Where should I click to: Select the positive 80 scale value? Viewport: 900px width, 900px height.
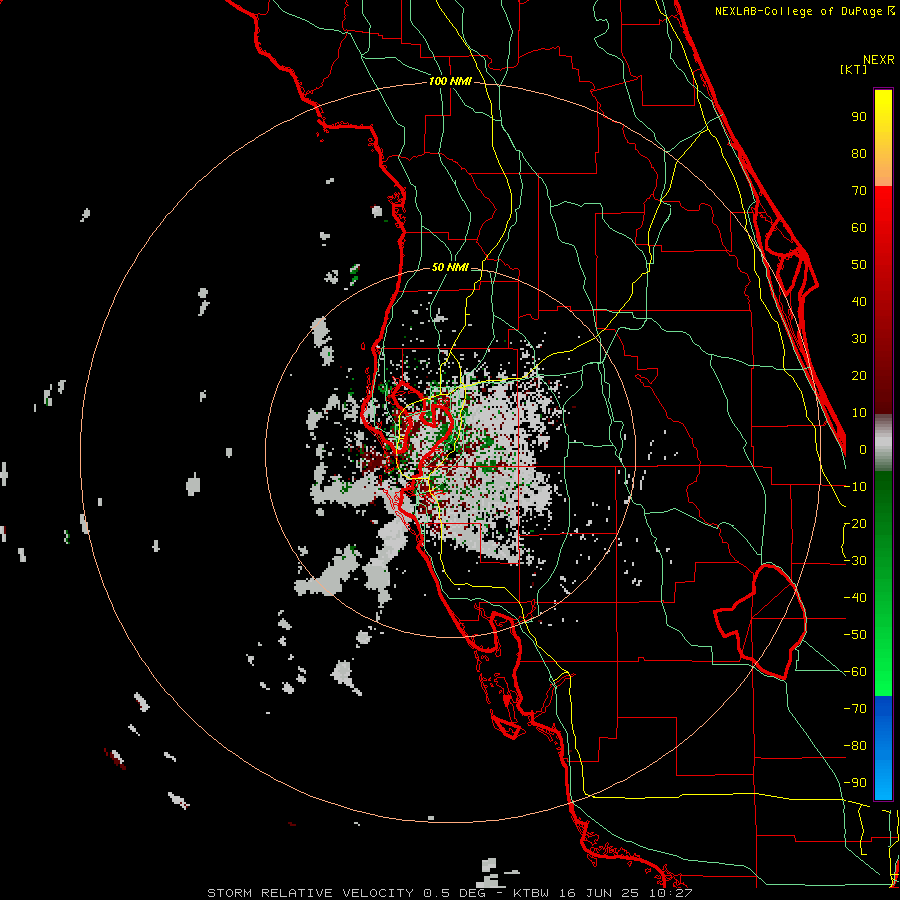(859, 154)
